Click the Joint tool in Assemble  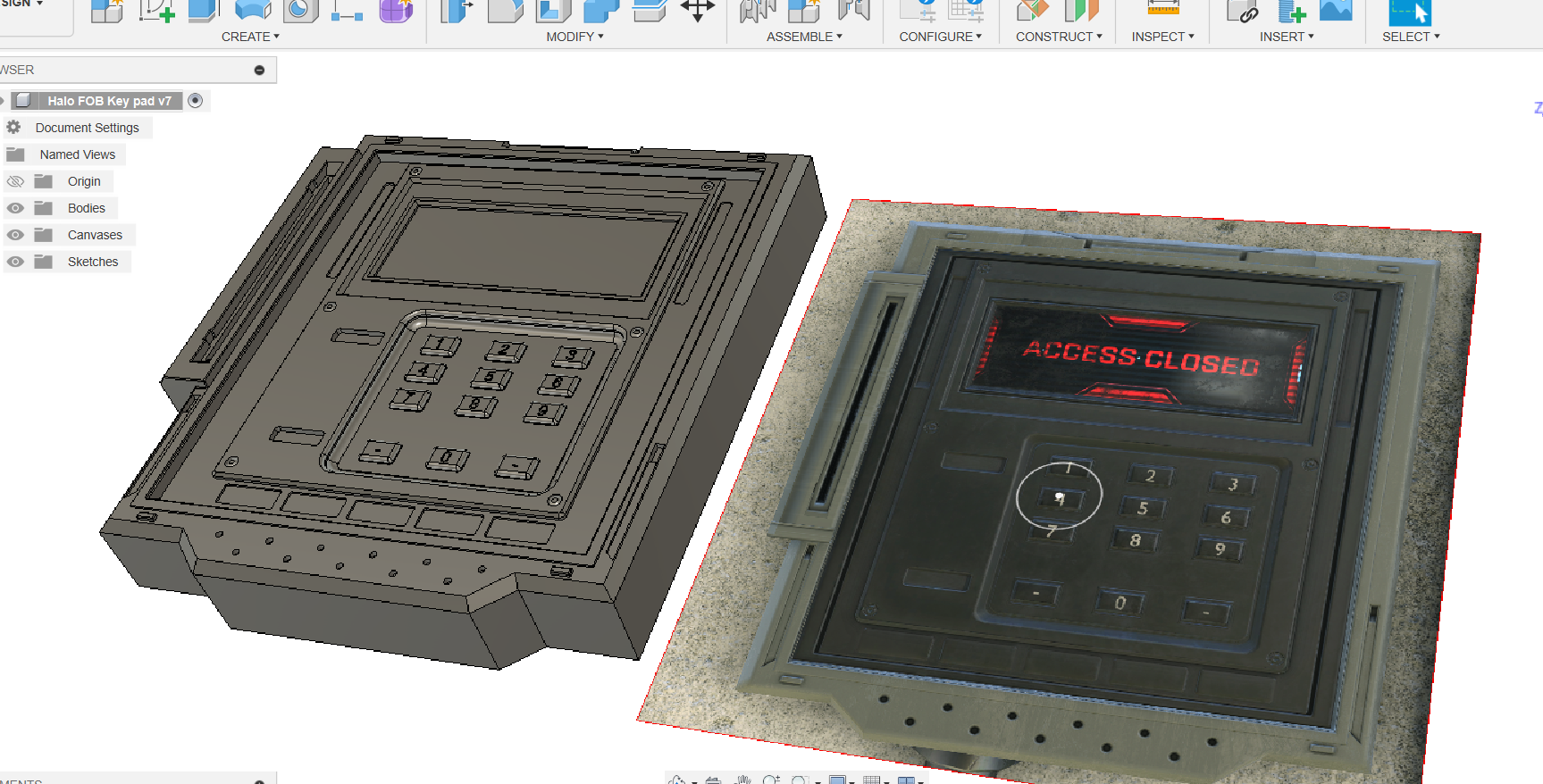pyautogui.click(x=758, y=11)
